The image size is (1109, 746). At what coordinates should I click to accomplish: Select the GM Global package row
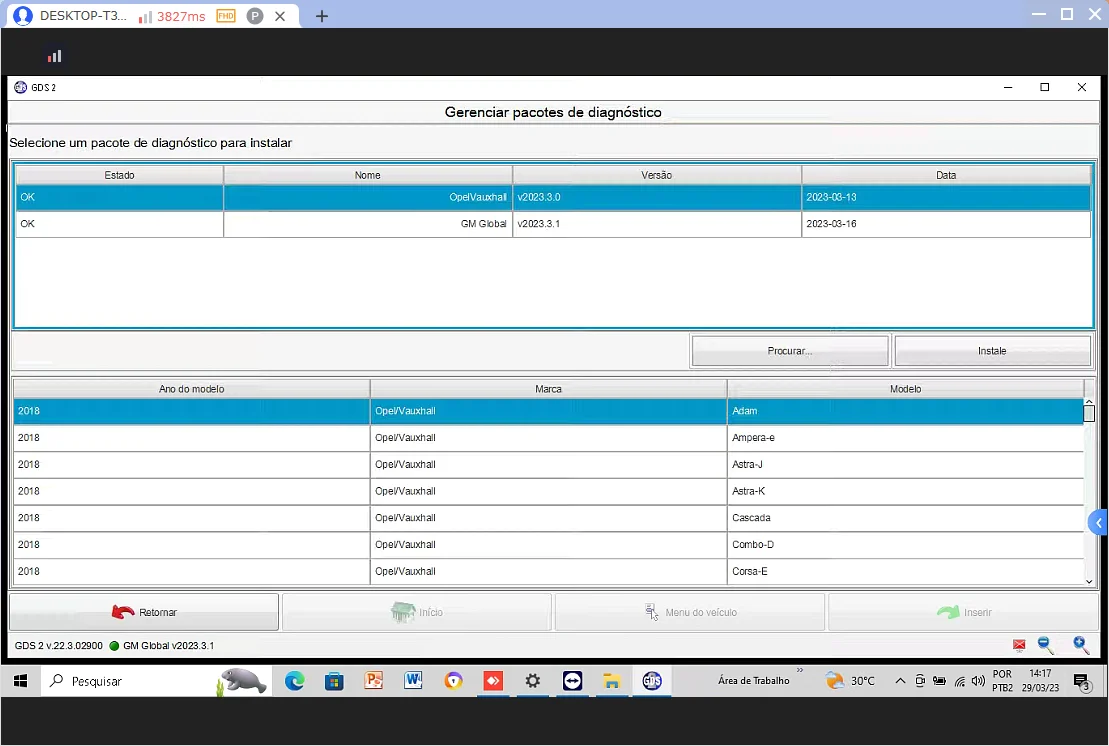coord(552,224)
